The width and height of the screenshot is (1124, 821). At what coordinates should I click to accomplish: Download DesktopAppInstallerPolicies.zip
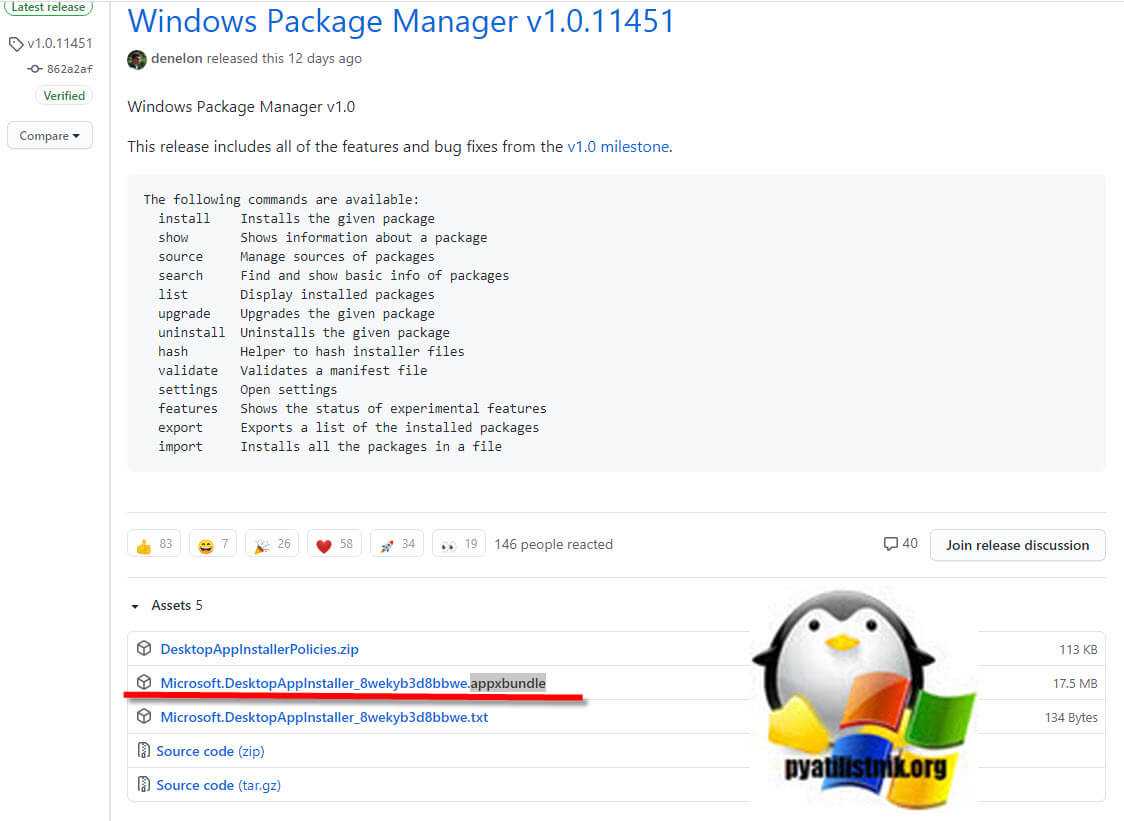[x=259, y=649]
